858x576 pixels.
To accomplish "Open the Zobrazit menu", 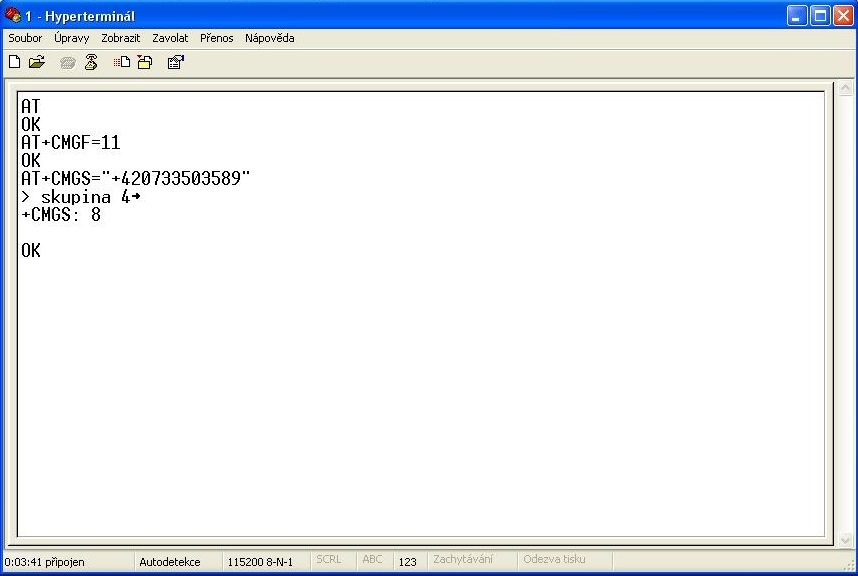I will [x=120, y=38].
